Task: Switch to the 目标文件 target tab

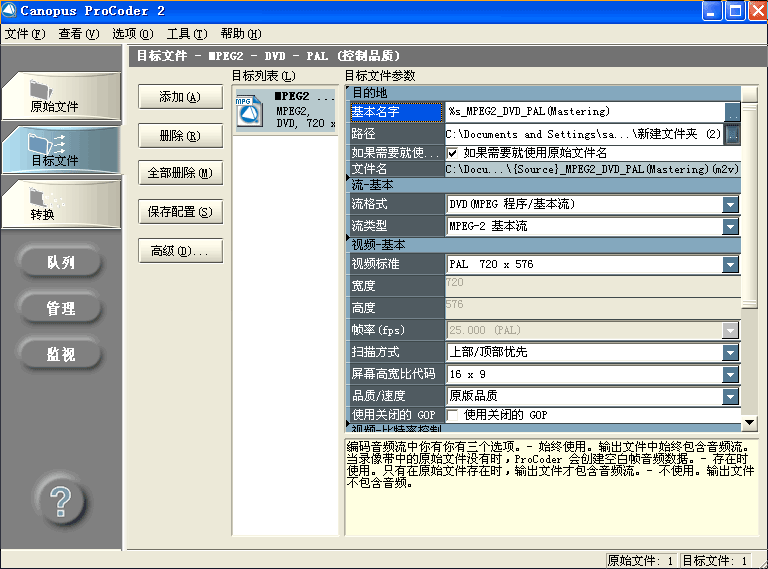Action: coord(62,149)
